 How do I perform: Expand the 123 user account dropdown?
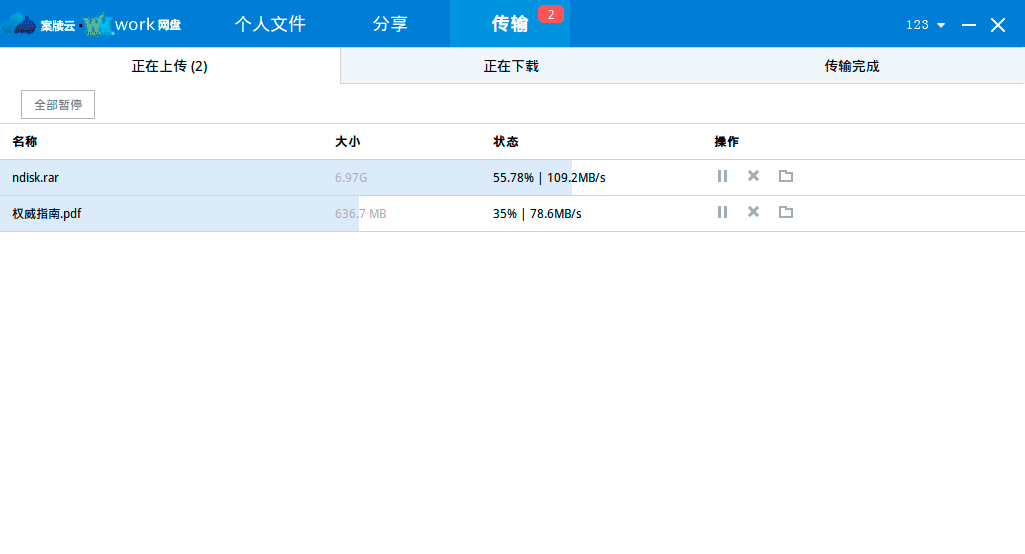click(x=925, y=25)
